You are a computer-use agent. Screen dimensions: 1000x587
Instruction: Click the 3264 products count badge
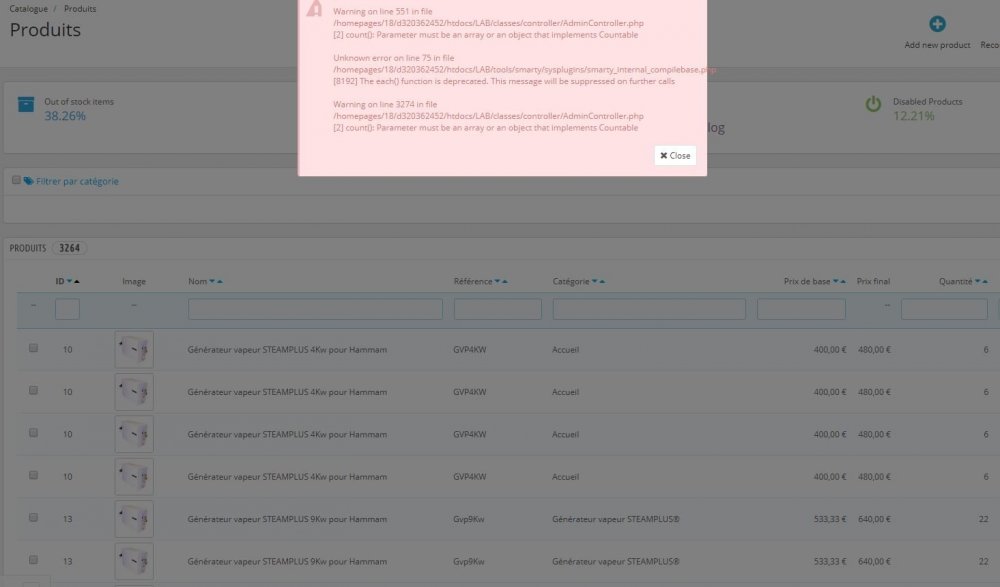click(x=70, y=248)
